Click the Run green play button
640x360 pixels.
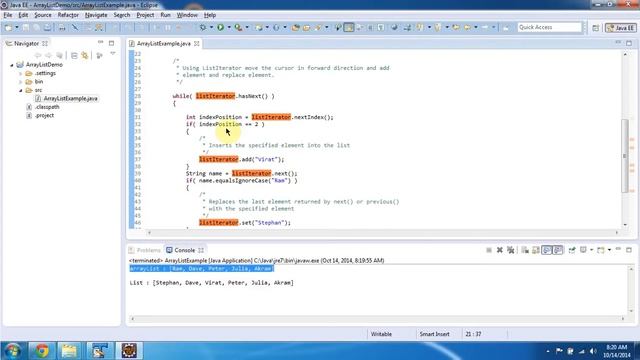[220, 27]
